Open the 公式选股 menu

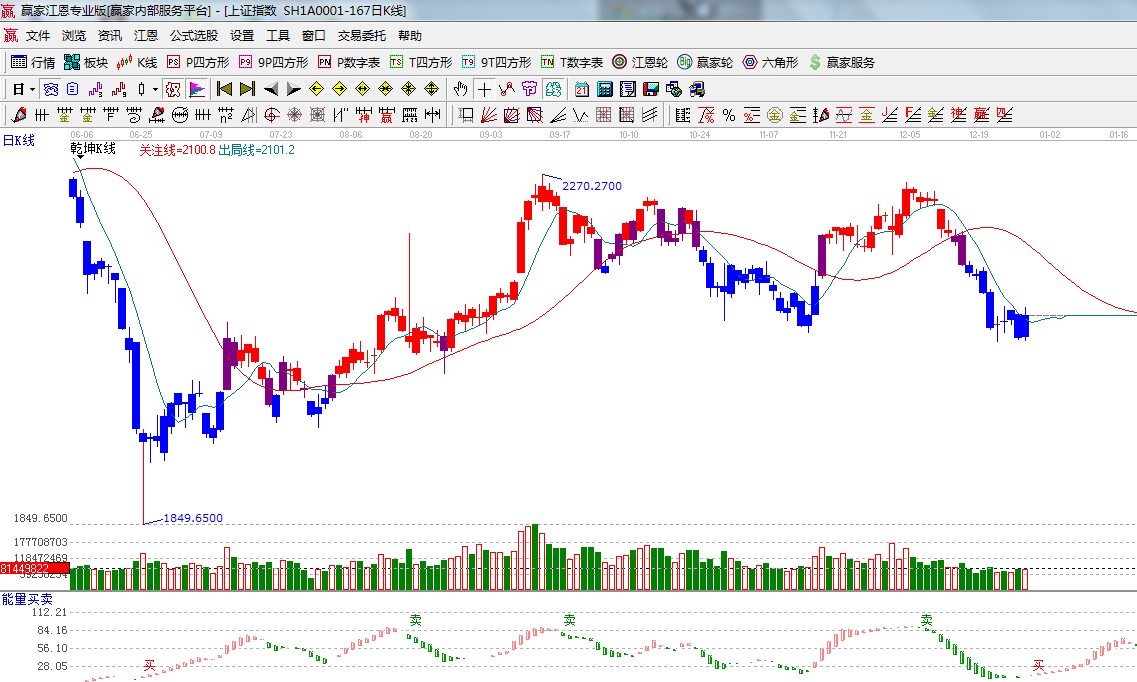pos(193,35)
